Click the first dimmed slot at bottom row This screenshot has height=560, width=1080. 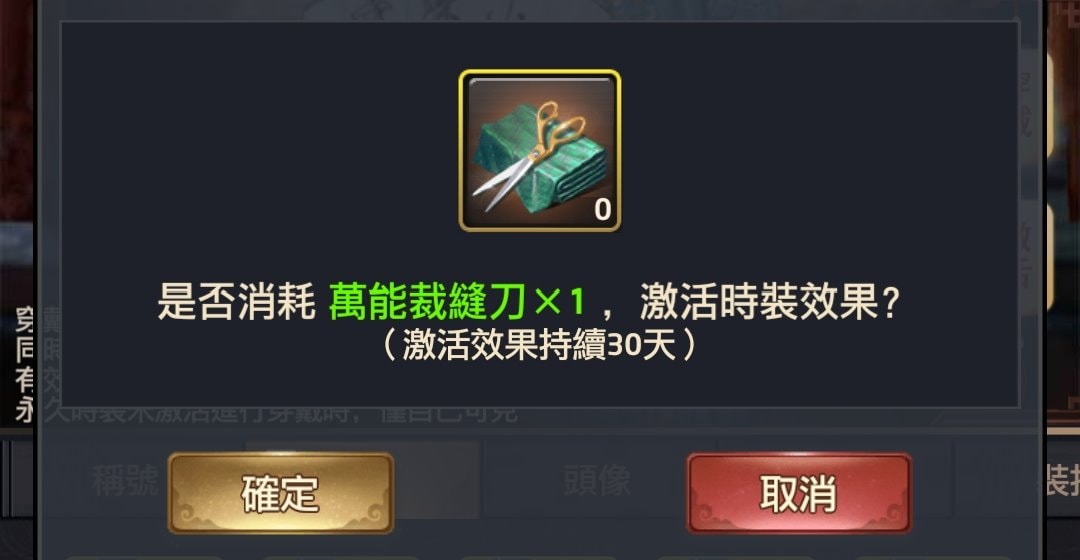[x=145, y=557]
